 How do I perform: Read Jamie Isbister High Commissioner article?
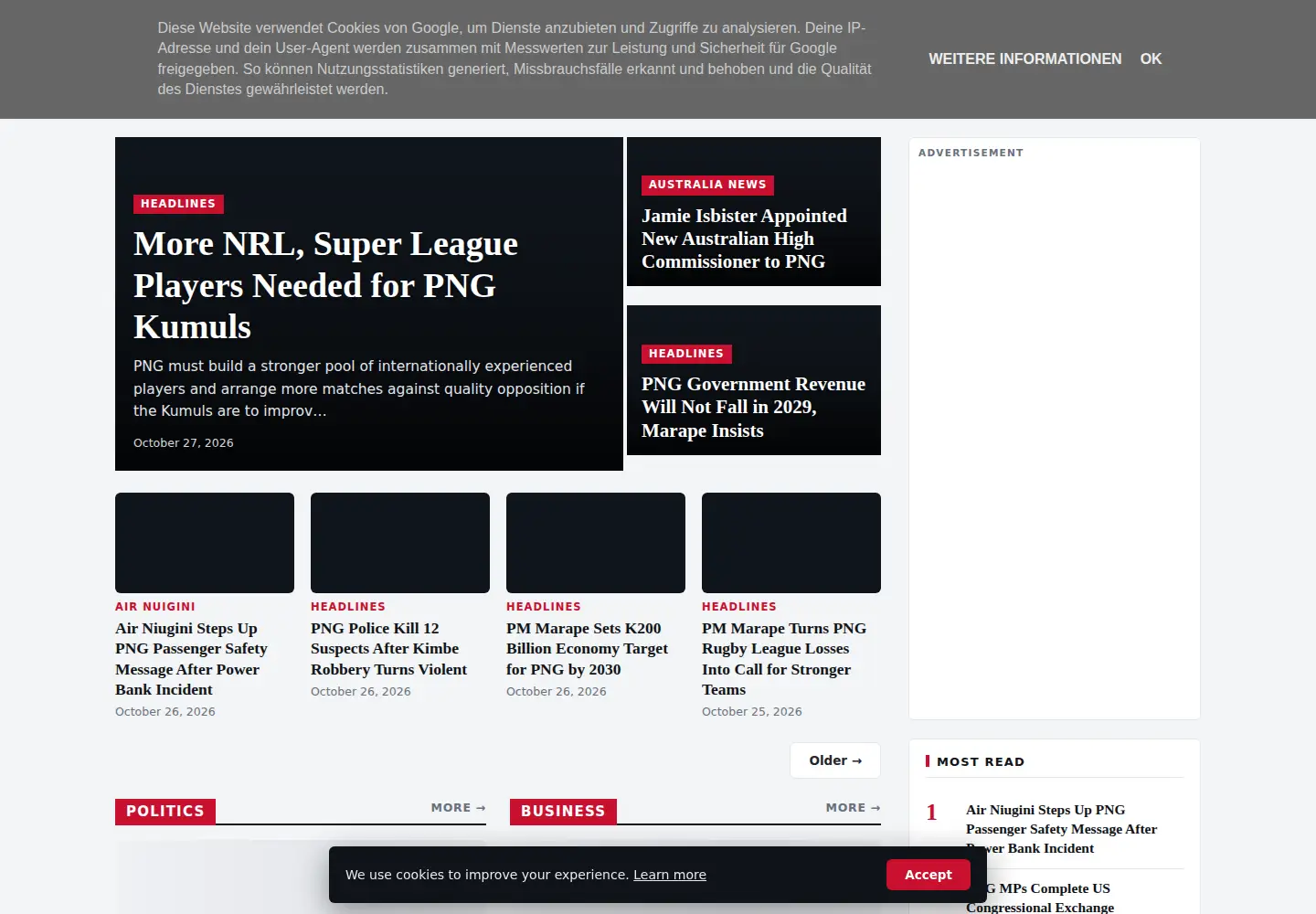(x=744, y=239)
